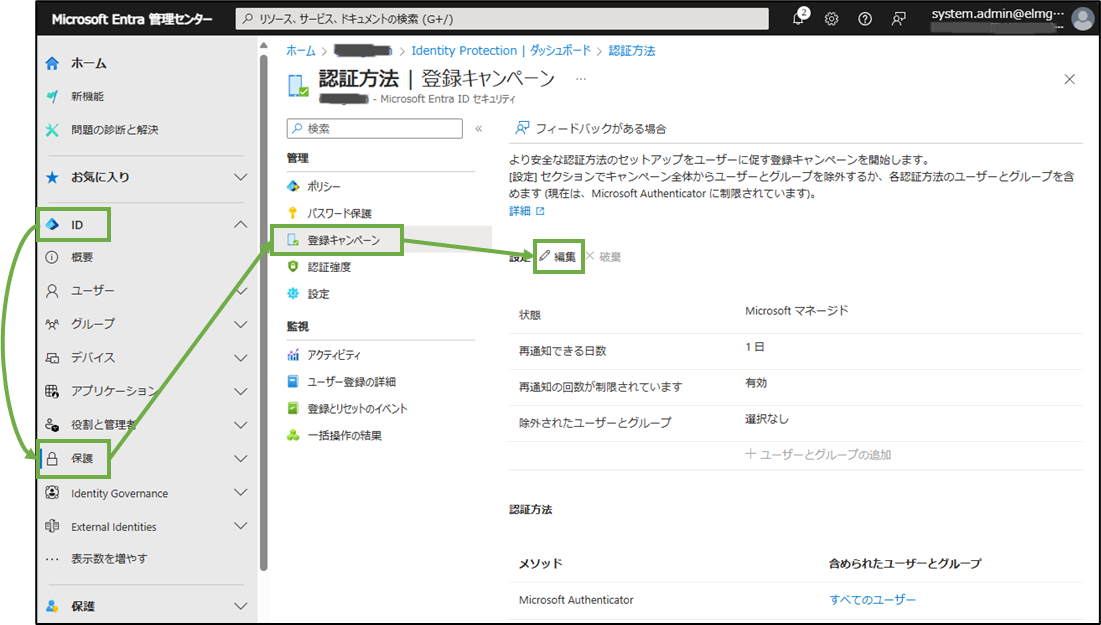Expand the デバイス chevron
1101x625 pixels.
tap(240, 357)
